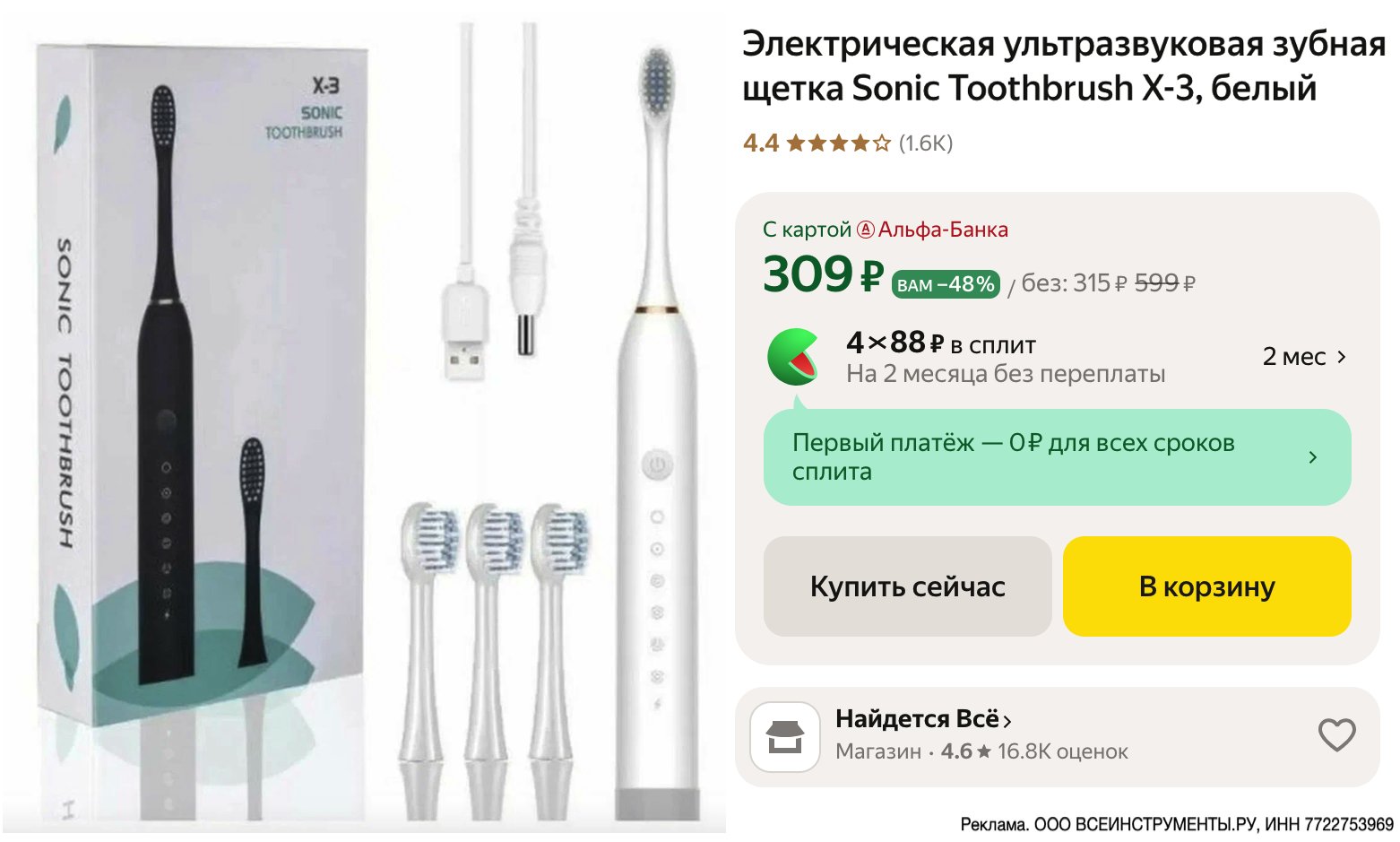Viewport: 1400px width, 842px height.
Task: Click the store rating star icon
Action: pos(984,751)
